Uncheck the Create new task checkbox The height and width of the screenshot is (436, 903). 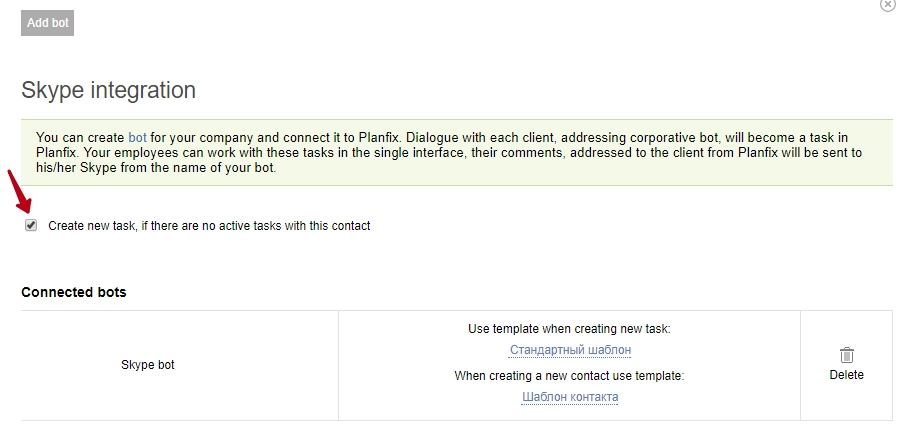point(31,225)
